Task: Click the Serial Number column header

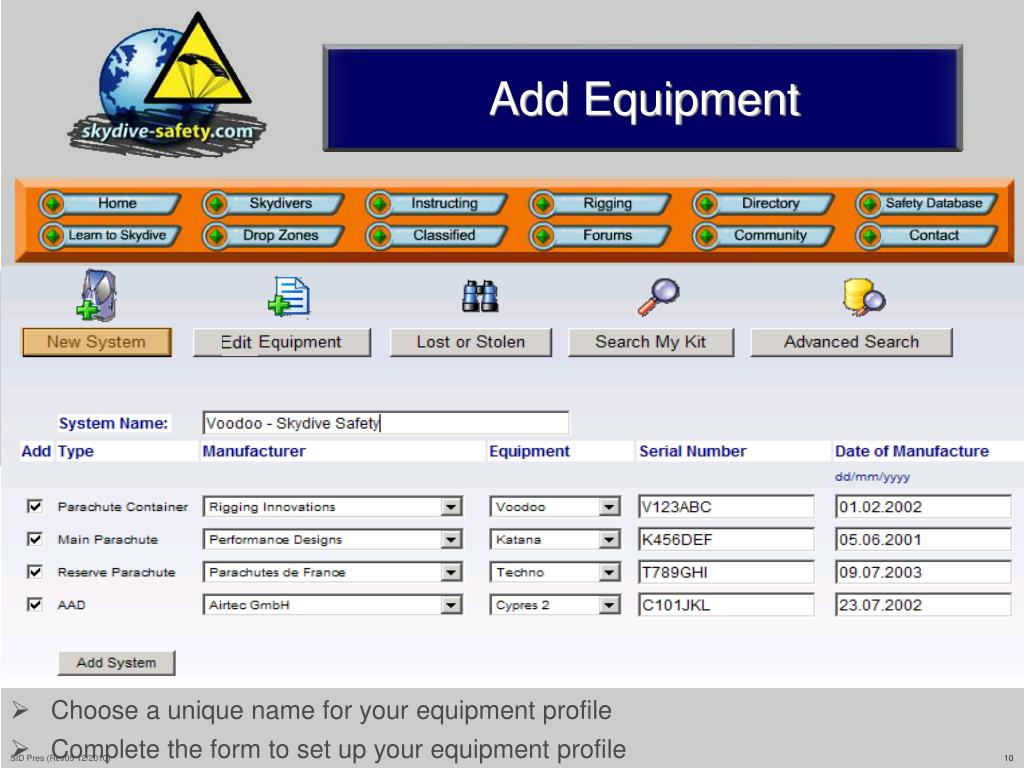Action: coord(693,451)
